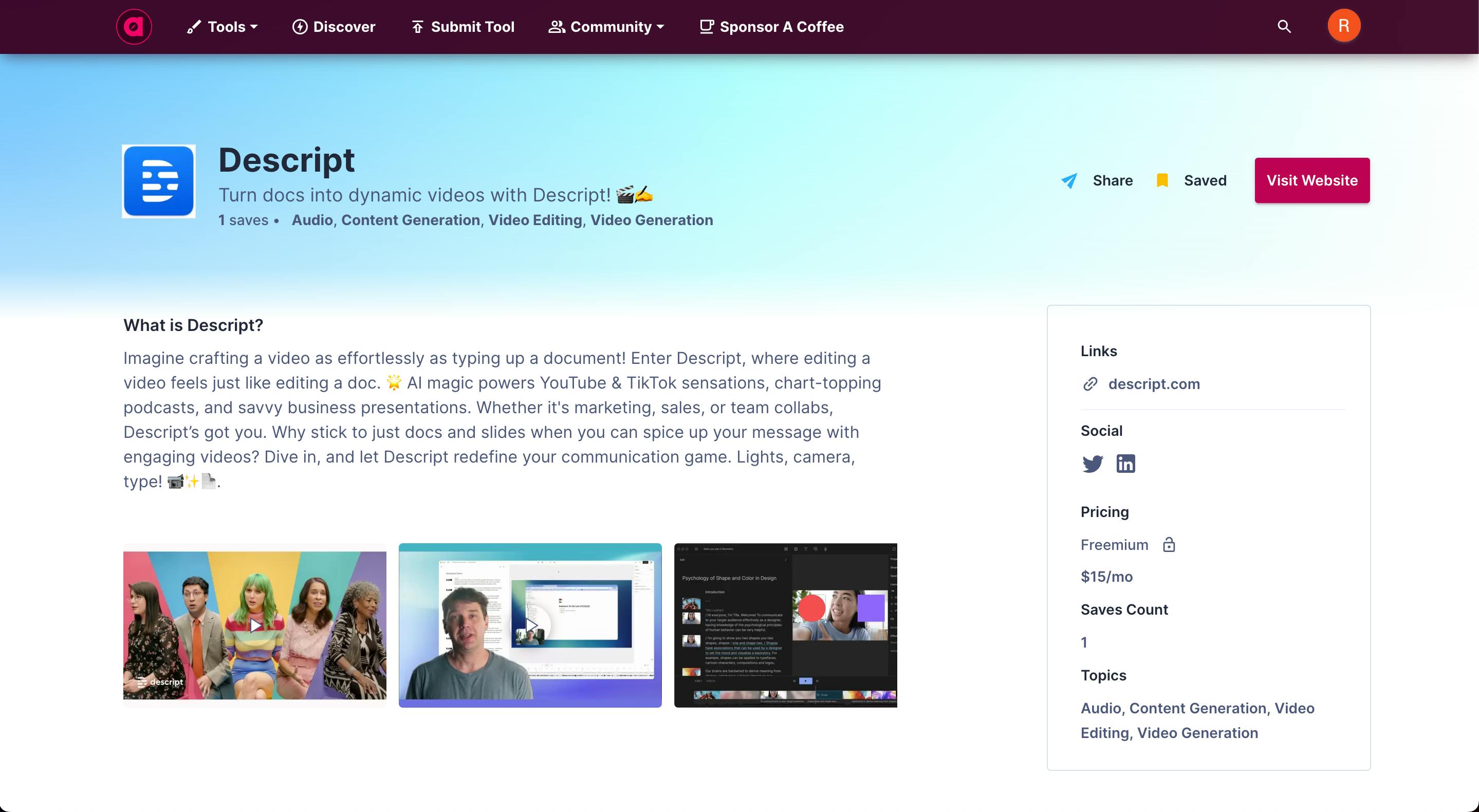Expand the Community dropdown menu

606,26
